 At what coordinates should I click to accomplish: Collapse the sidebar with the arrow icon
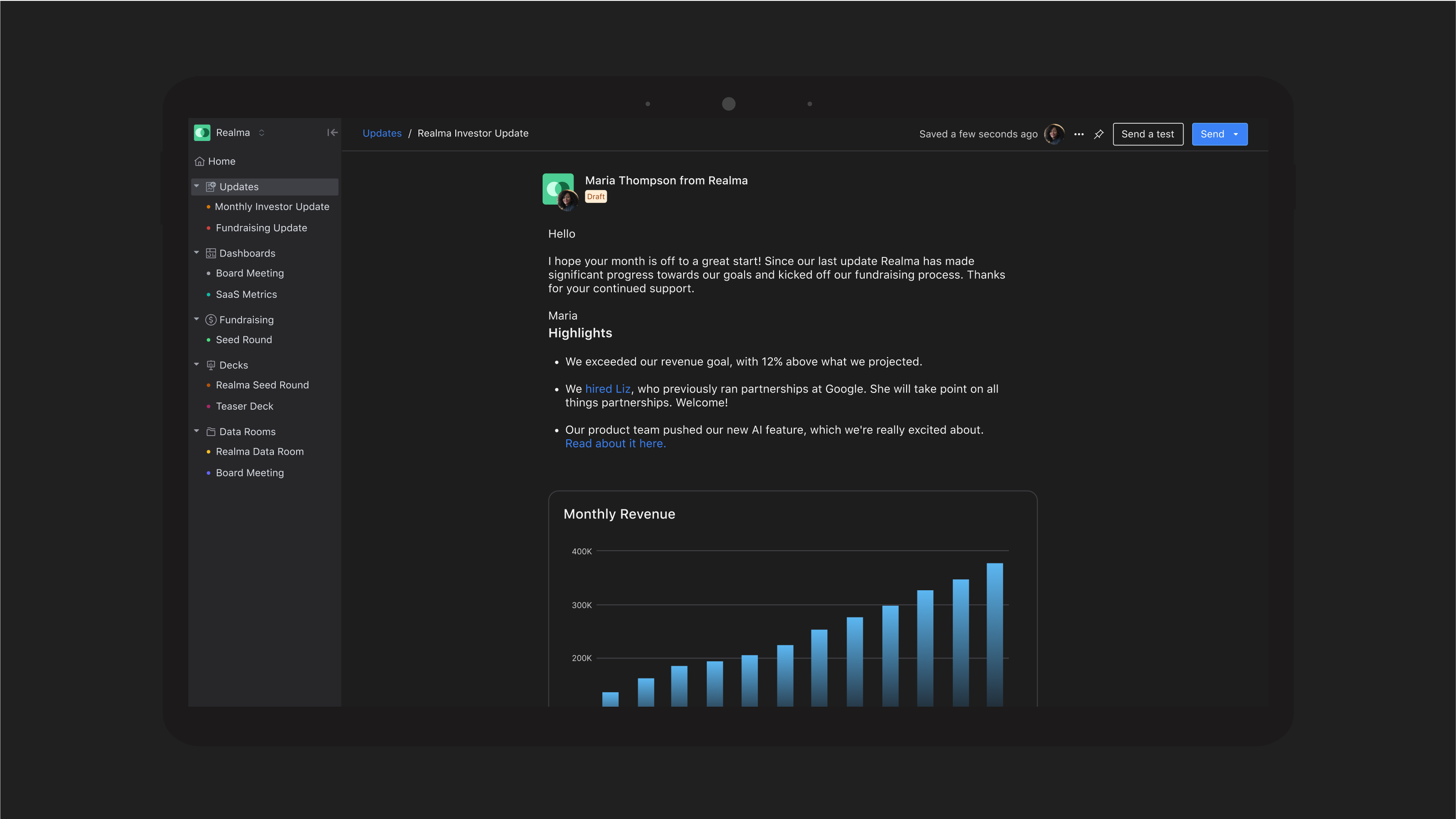click(333, 132)
